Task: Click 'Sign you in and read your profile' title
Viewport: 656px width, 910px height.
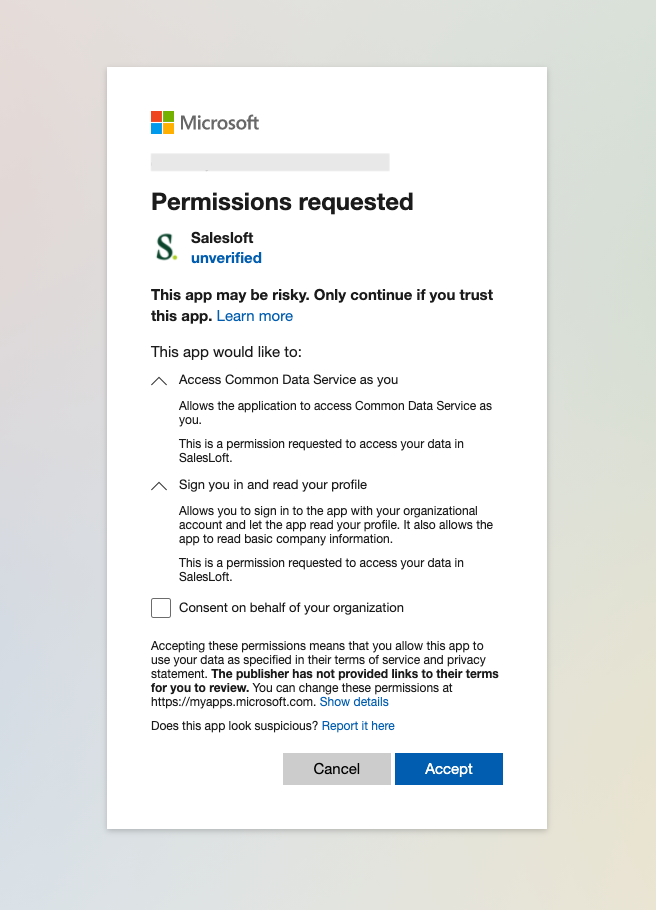Action: coord(273,485)
